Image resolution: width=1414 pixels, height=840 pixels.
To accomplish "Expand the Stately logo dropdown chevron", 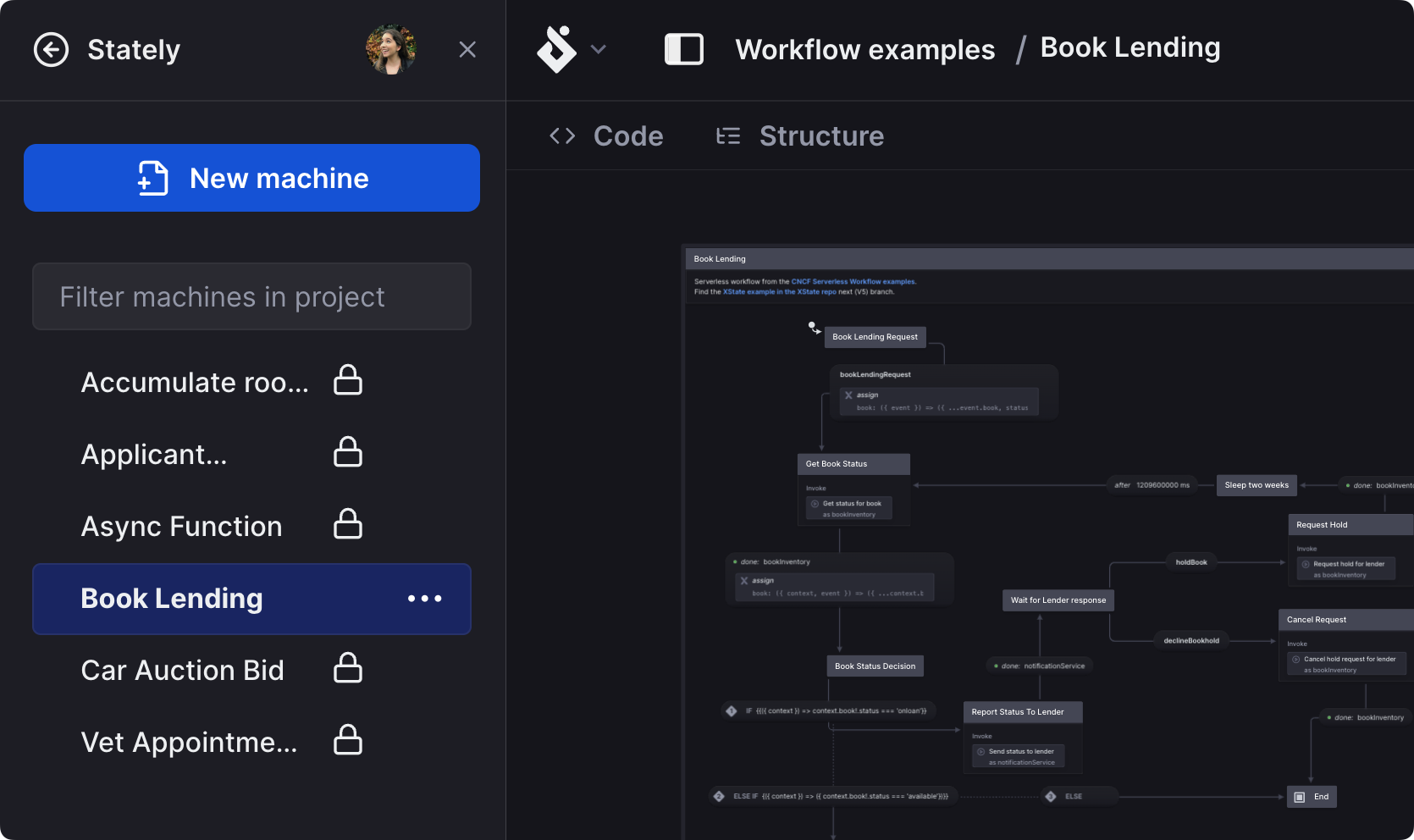I will point(599,50).
